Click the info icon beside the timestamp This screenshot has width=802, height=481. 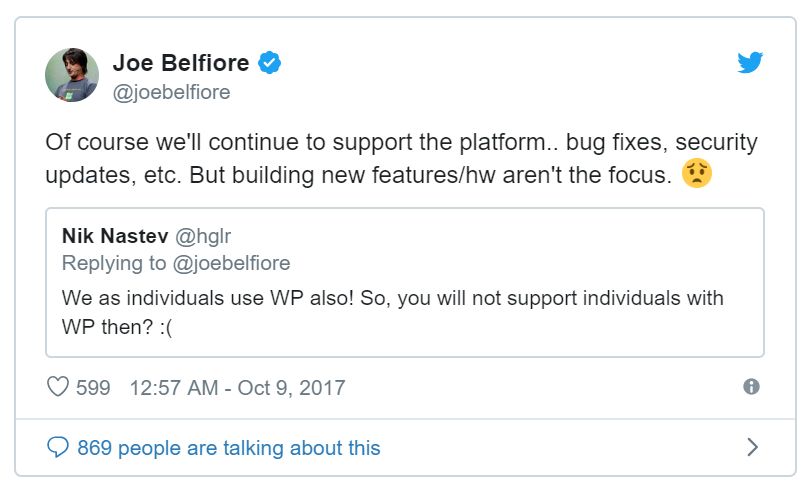pyautogui.click(x=752, y=387)
